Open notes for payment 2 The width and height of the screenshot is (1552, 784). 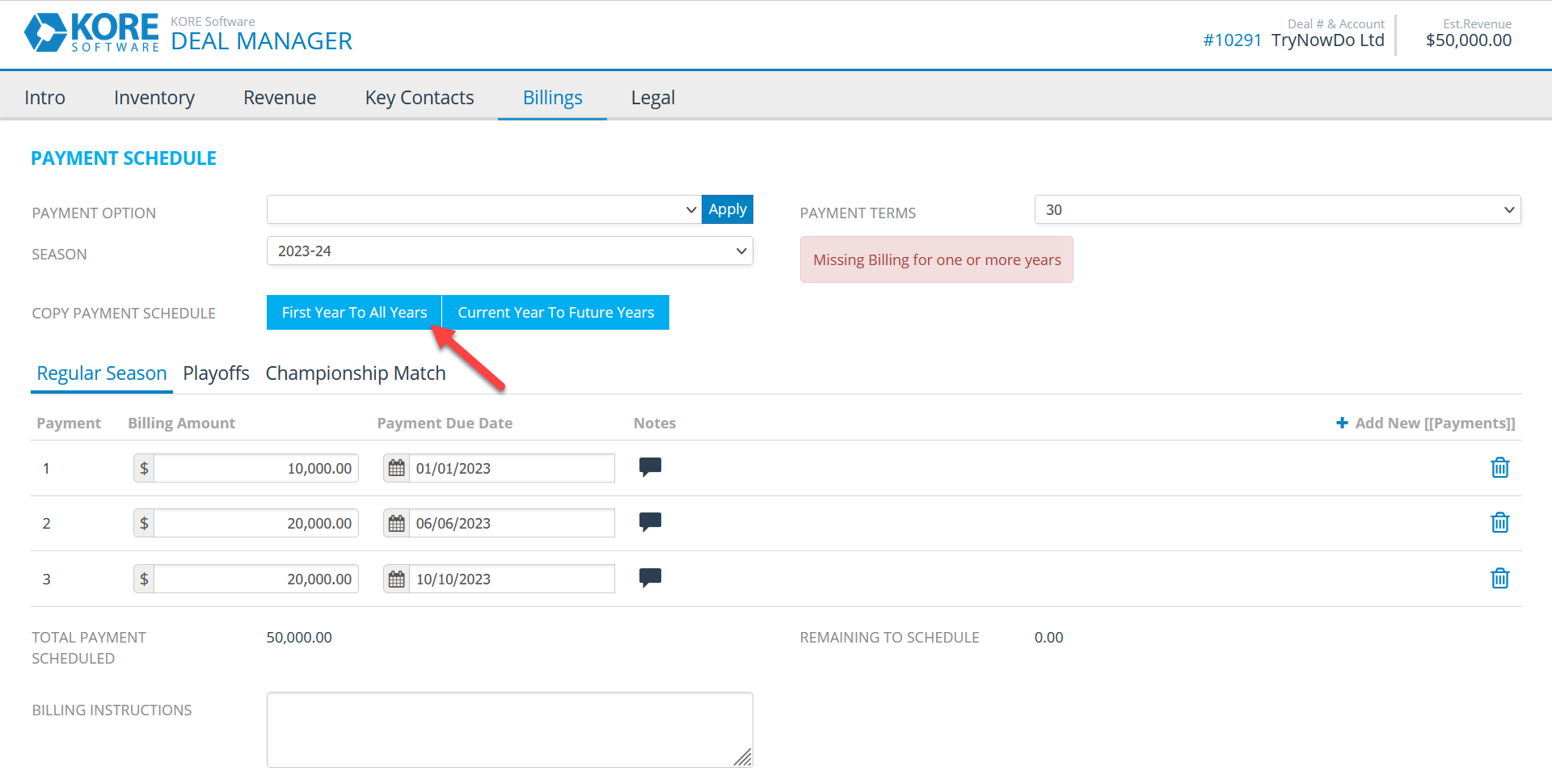[650, 522]
